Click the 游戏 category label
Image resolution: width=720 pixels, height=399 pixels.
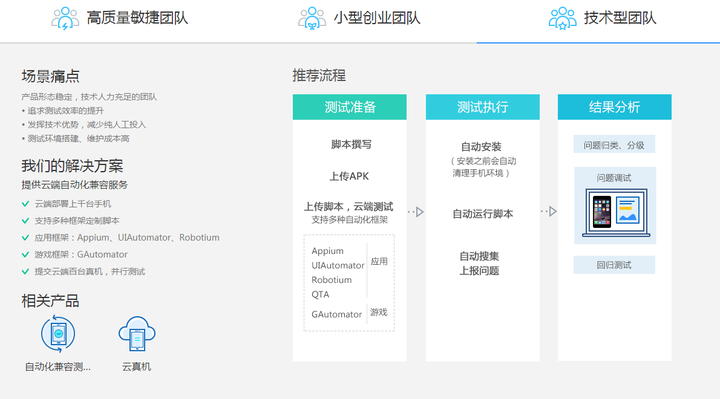click(x=379, y=312)
